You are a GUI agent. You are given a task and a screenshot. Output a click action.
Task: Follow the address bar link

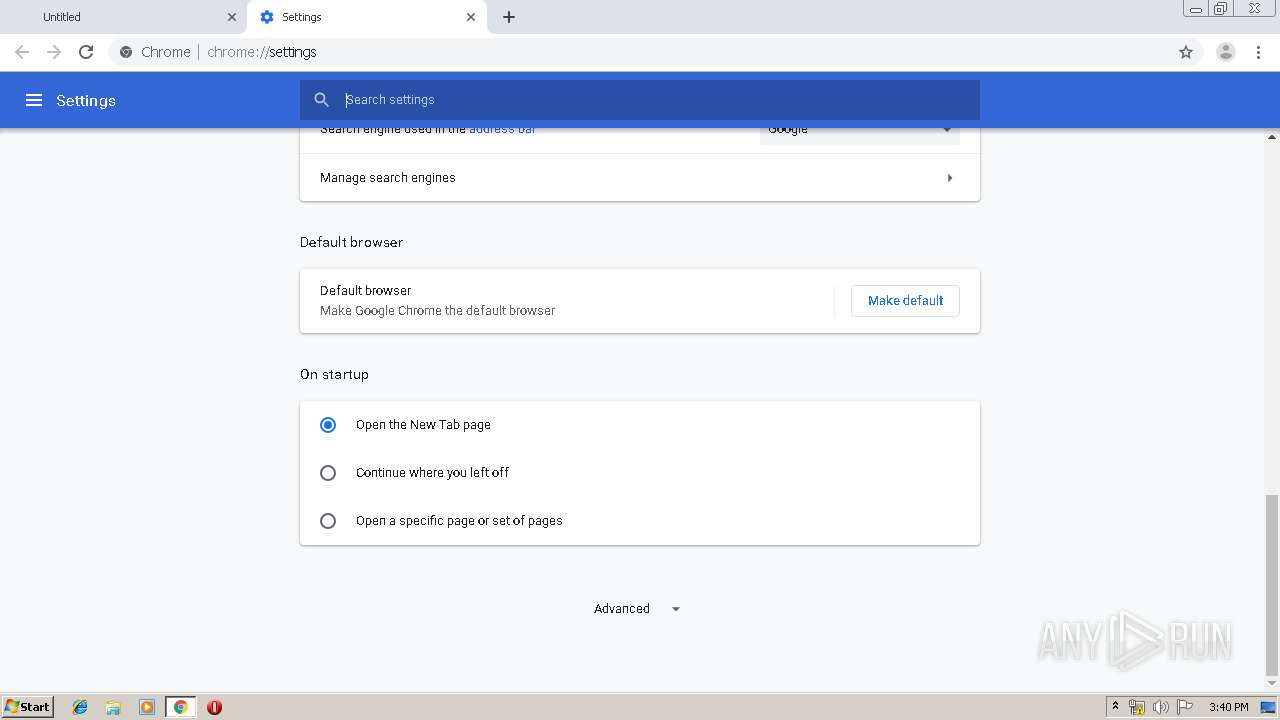pos(502,131)
